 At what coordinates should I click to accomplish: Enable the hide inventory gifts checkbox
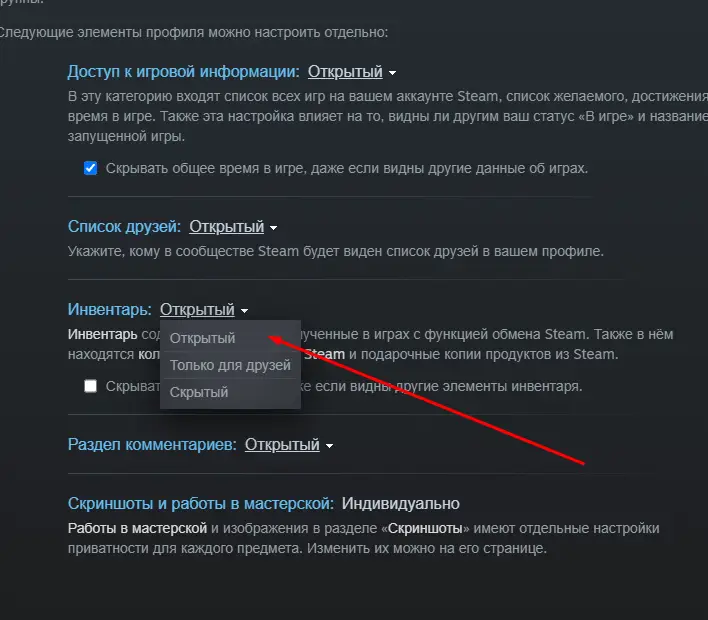coord(90,386)
